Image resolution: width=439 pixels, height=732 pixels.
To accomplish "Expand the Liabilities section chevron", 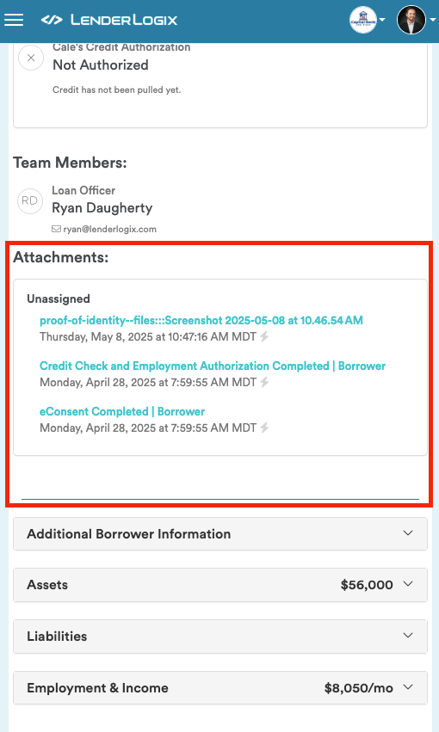I will (408, 635).
